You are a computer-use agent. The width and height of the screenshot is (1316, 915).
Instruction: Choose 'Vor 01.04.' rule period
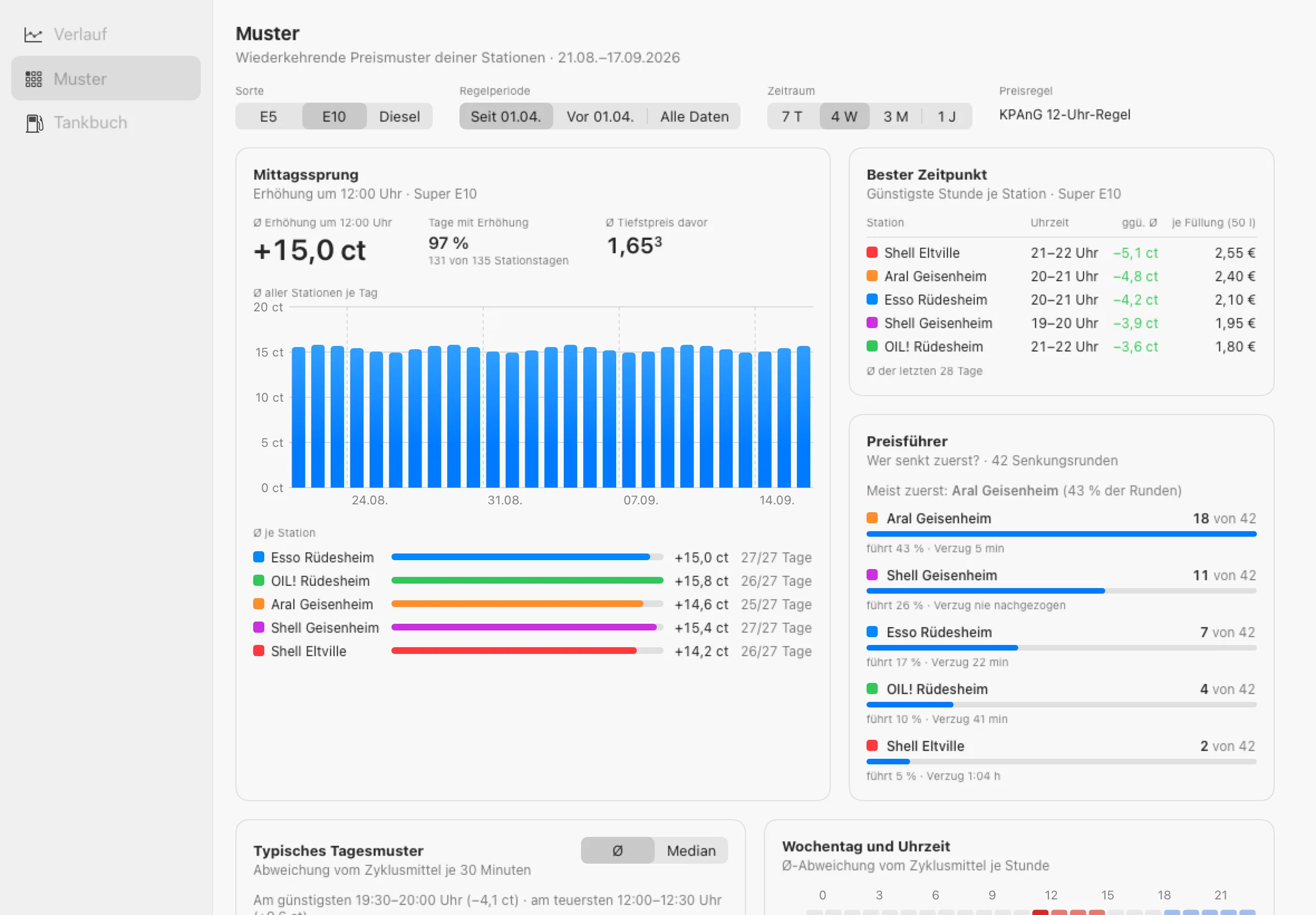(x=600, y=117)
